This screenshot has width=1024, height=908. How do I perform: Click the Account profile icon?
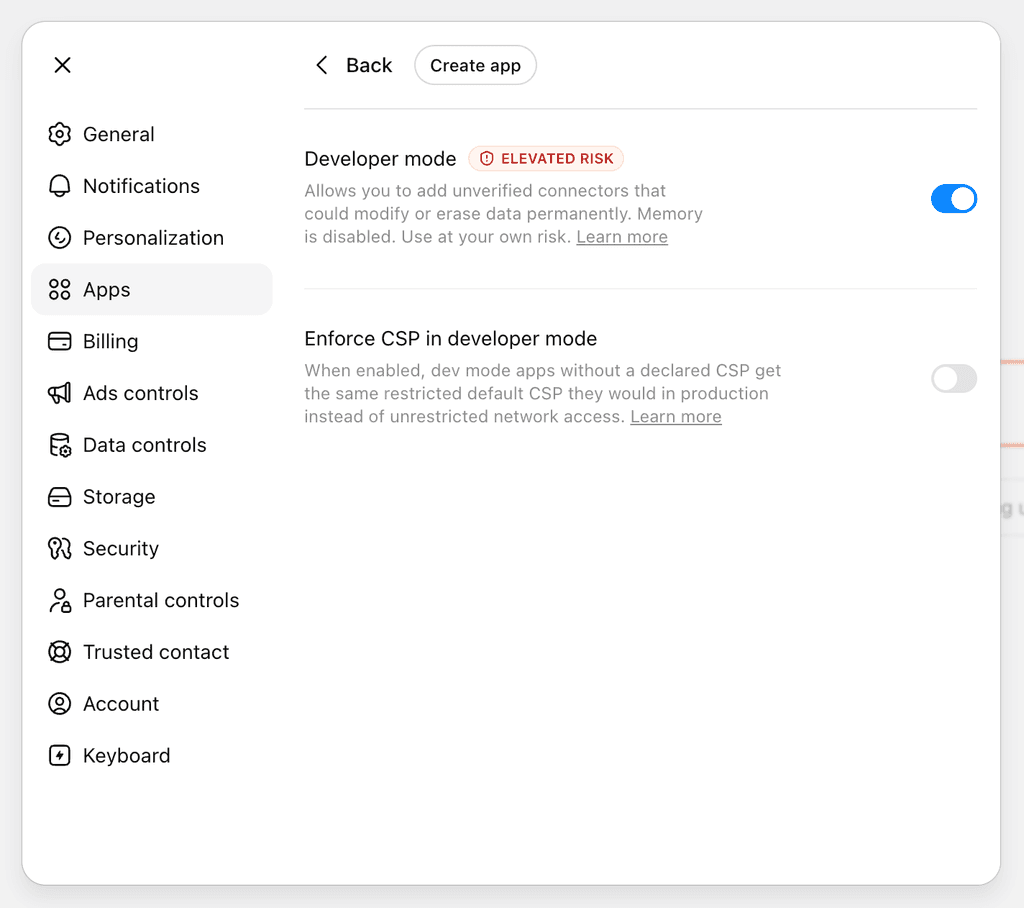click(59, 704)
